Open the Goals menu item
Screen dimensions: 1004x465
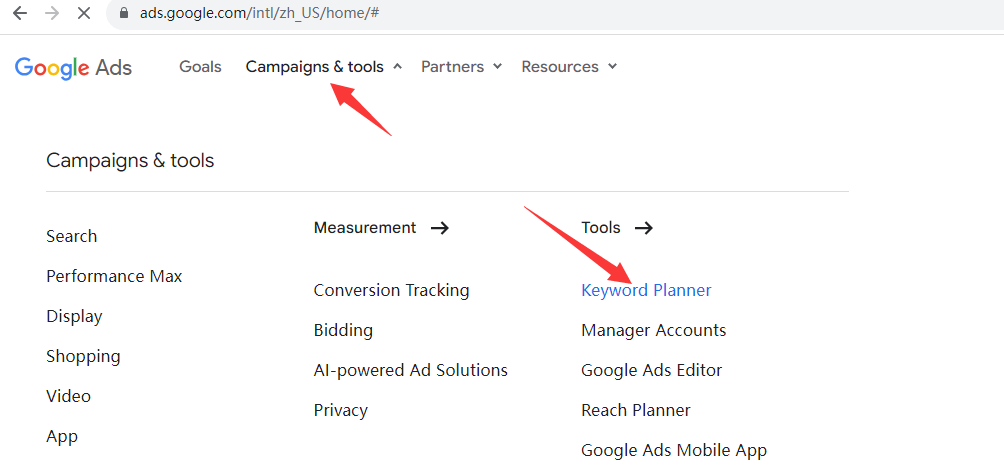coord(200,67)
